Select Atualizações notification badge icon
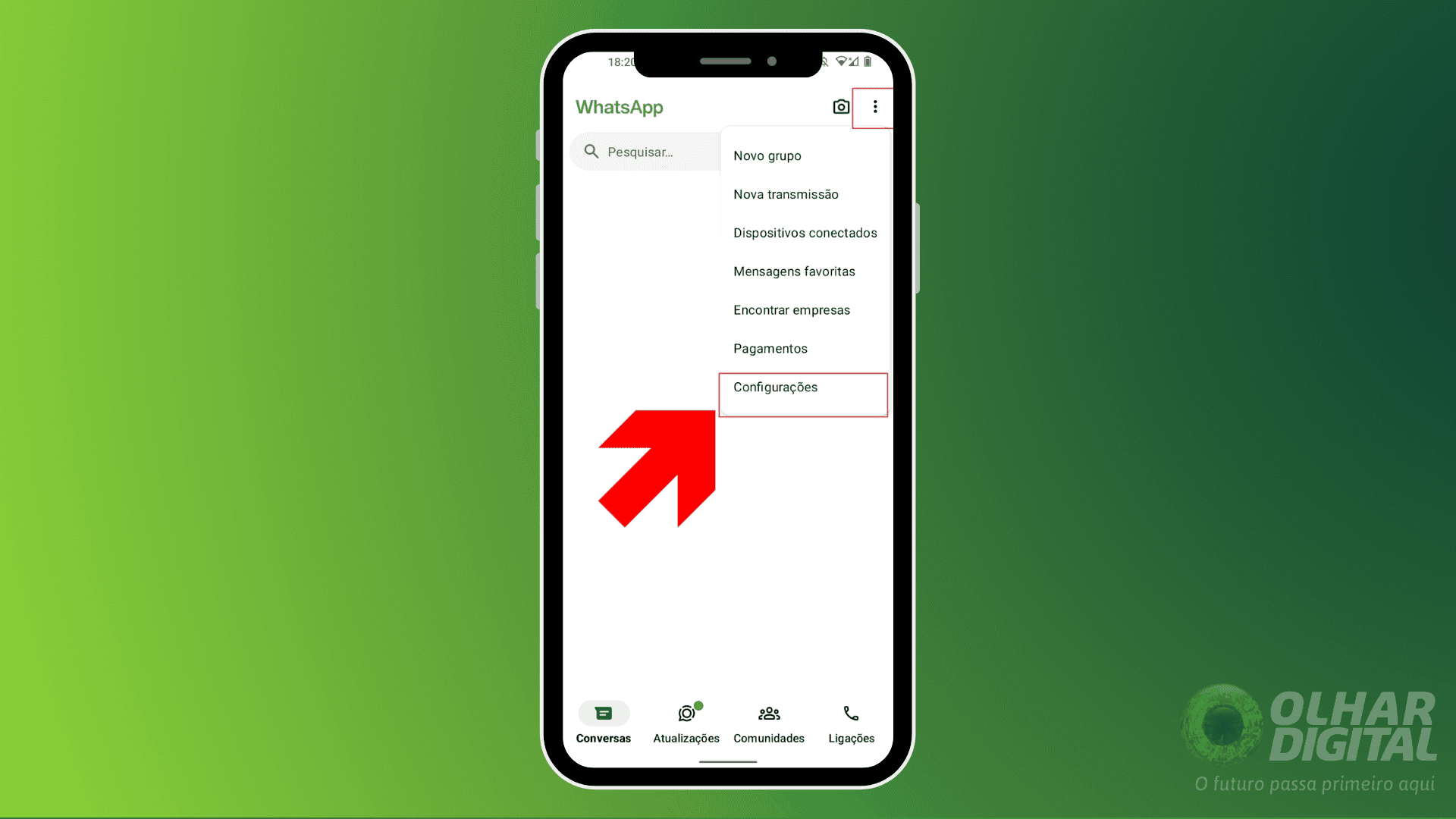The height and width of the screenshot is (819, 1456). pyautogui.click(x=698, y=704)
